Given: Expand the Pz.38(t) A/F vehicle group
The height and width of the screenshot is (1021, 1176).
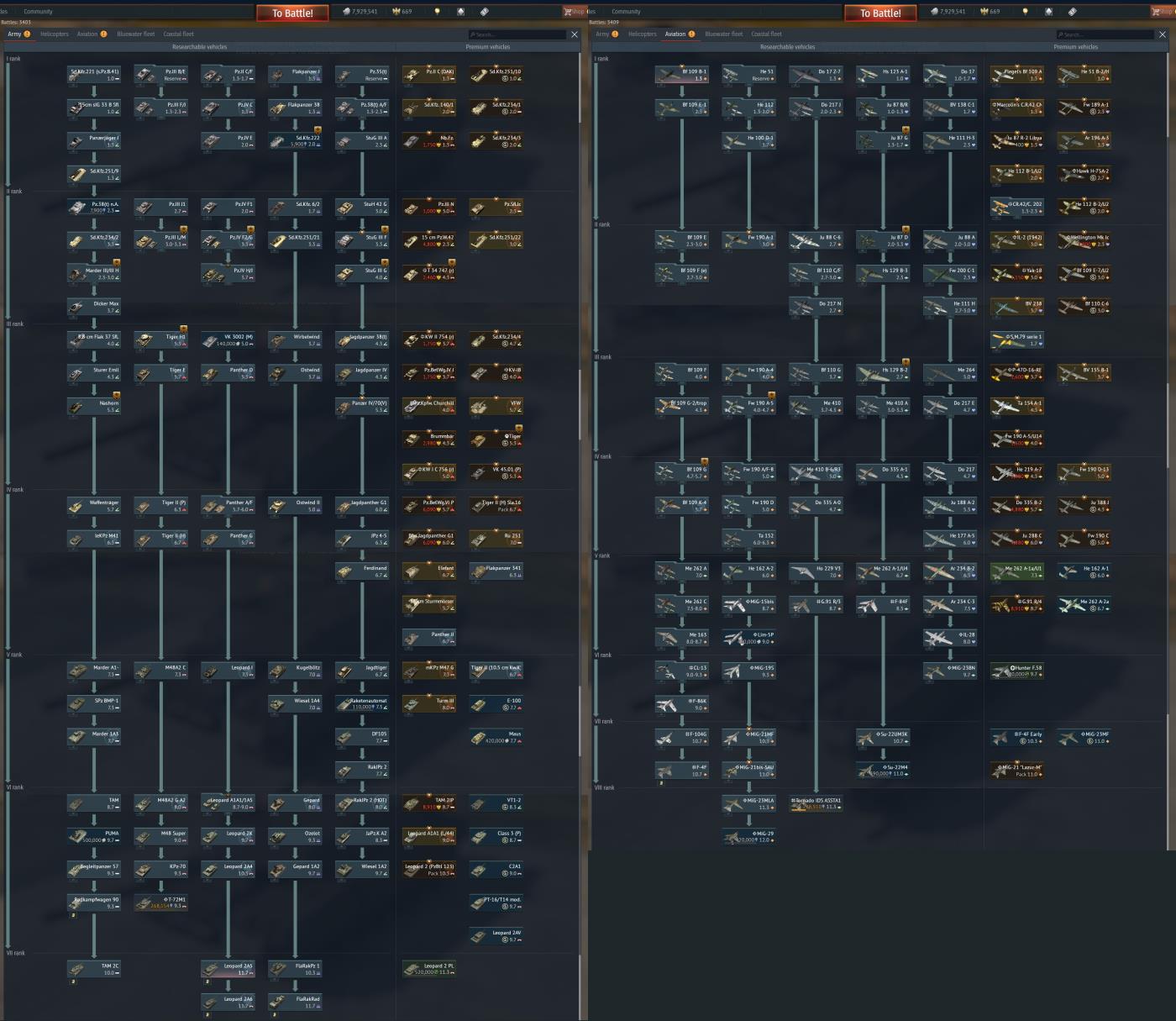Looking at the screenshot, I should tap(362, 108).
